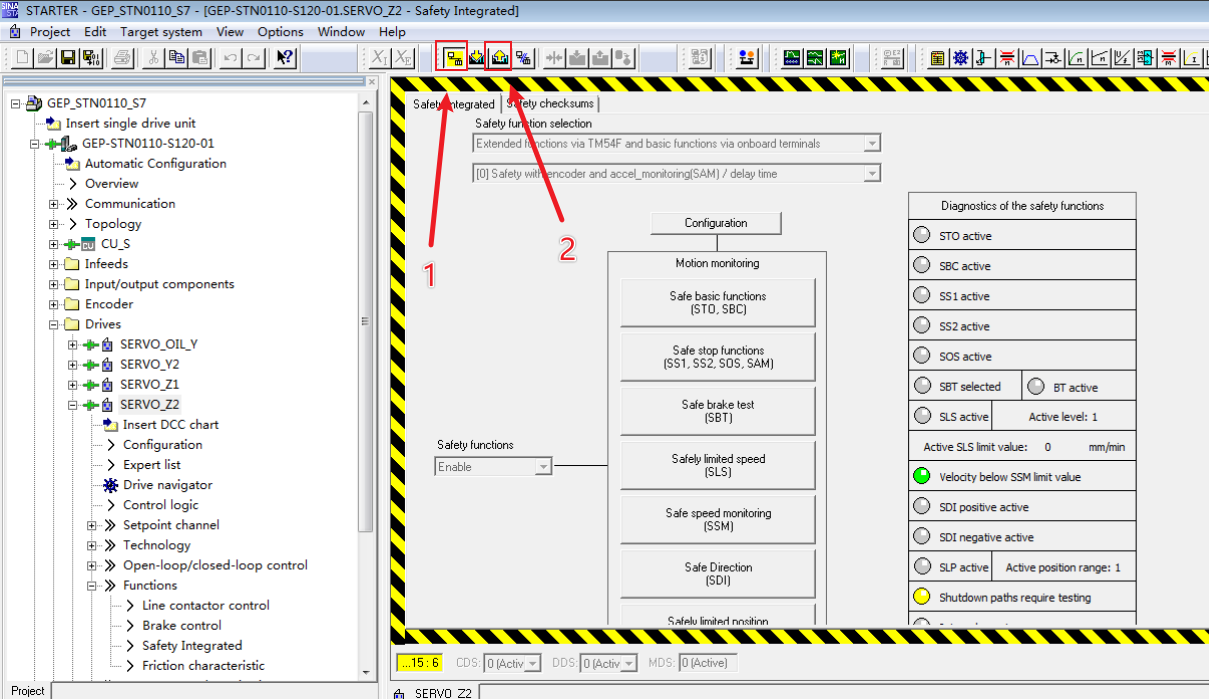This screenshot has width=1209, height=699.
Task: Click the Connect to target devices toolbar icon
Action: click(x=455, y=58)
